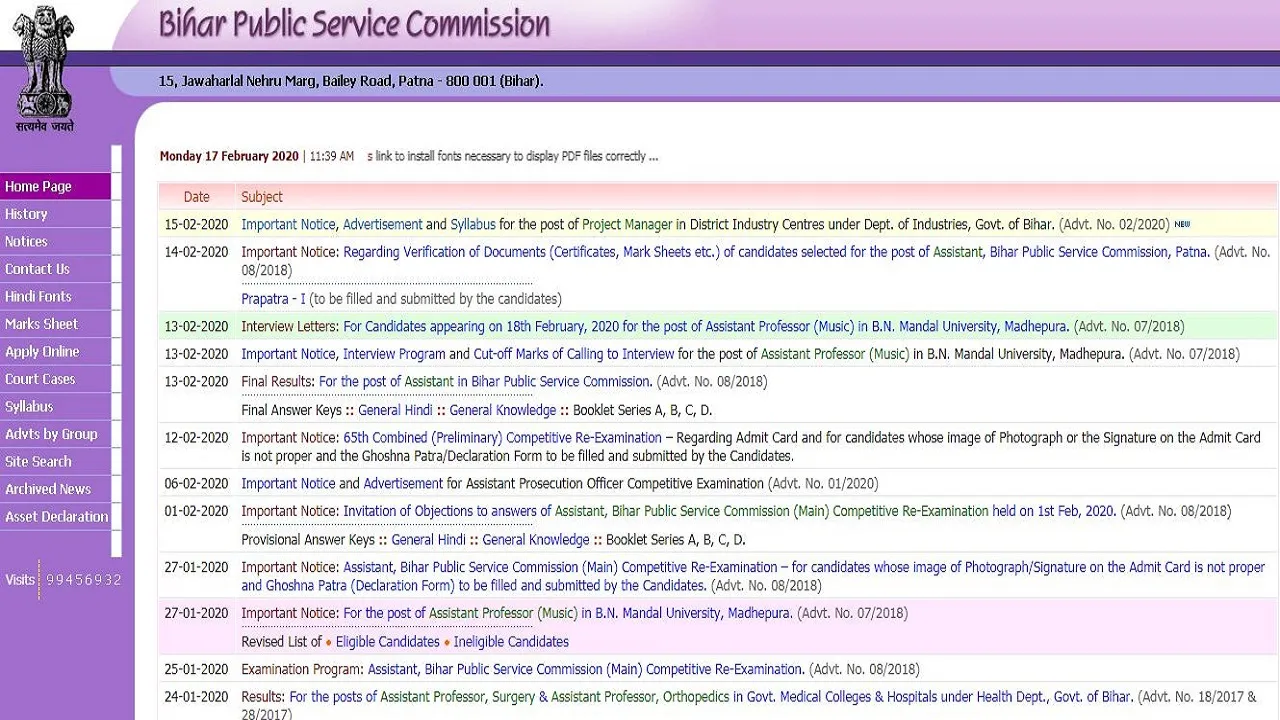Select Hindi Fonts in sidebar
This screenshot has width=1280, height=720.
tap(56, 297)
